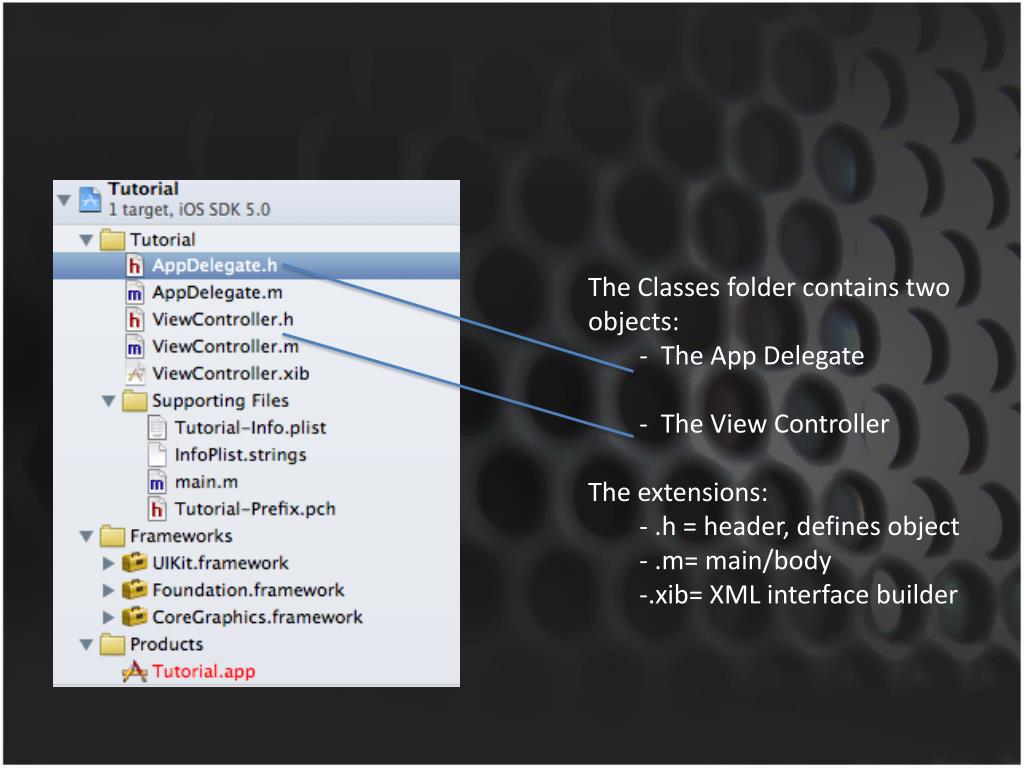1024x768 pixels.
Task: Select the Supporting Files group name
Action: coord(220,401)
